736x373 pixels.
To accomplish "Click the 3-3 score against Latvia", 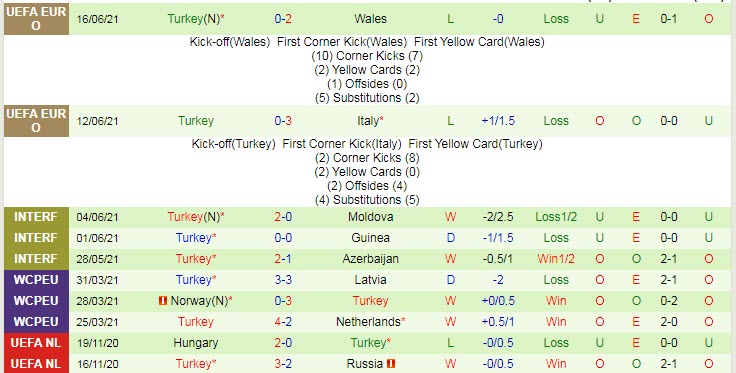I will click(x=283, y=280).
